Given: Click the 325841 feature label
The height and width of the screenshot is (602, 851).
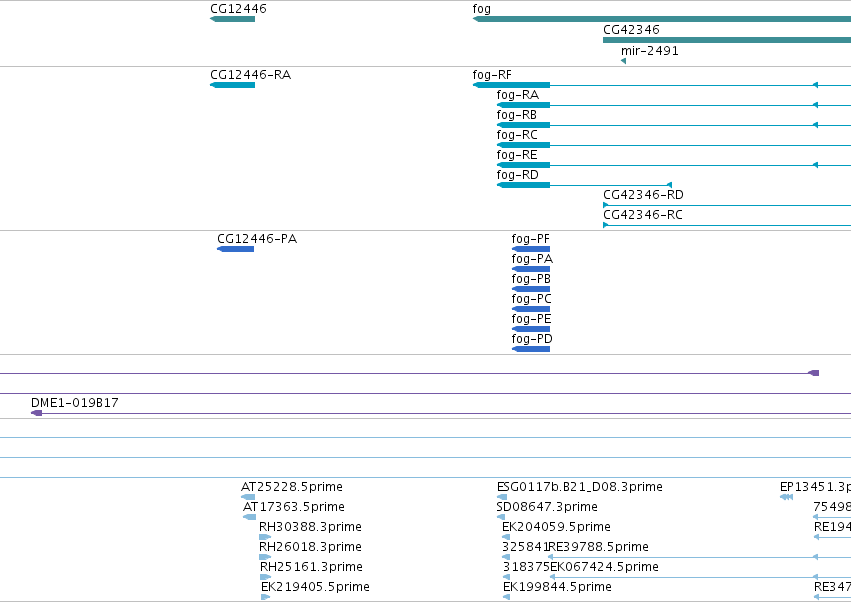Looking at the screenshot, I should (x=525, y=547).
